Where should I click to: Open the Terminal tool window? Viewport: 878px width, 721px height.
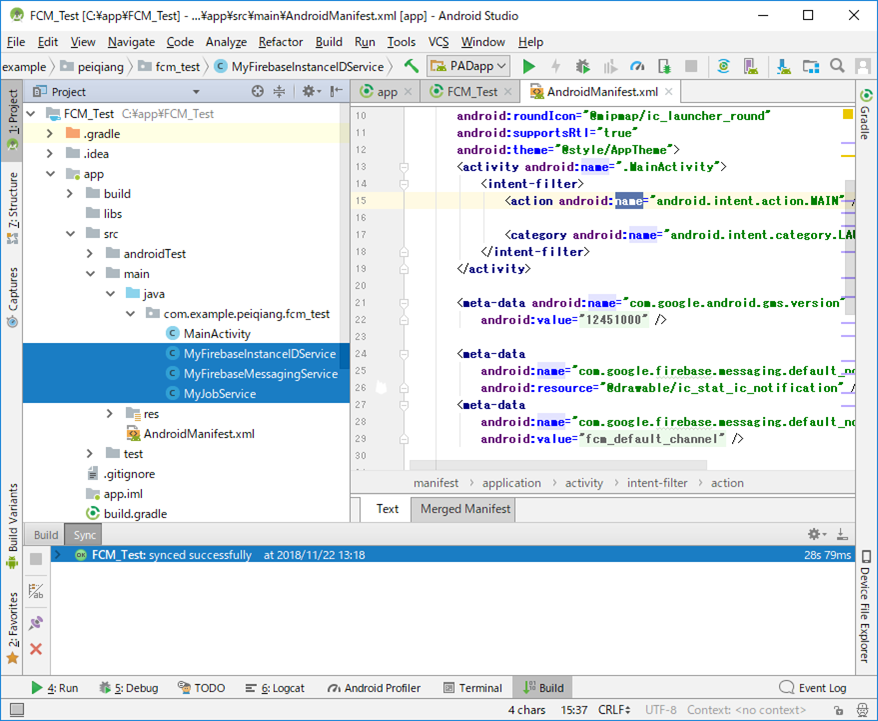coord(473,688)
